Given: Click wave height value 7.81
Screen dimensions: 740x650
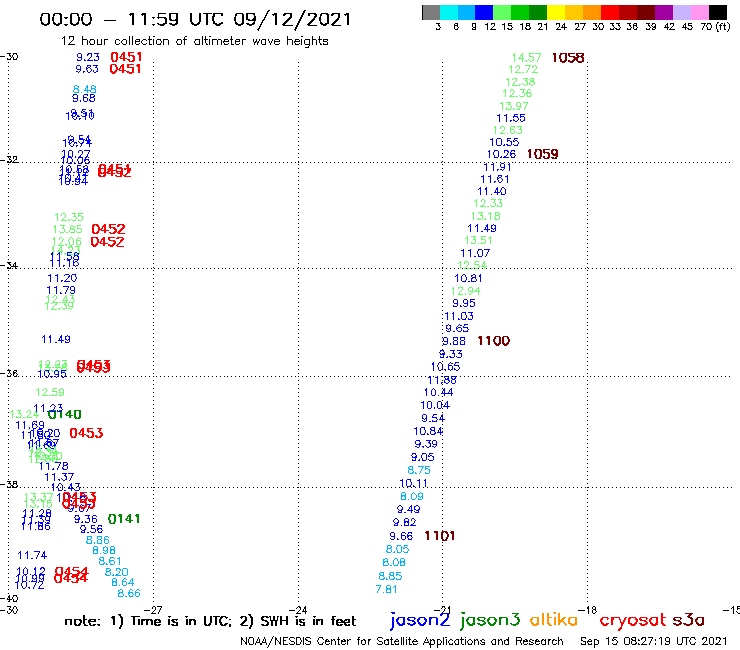Looking at the screenshot, I should click(387, 589).
